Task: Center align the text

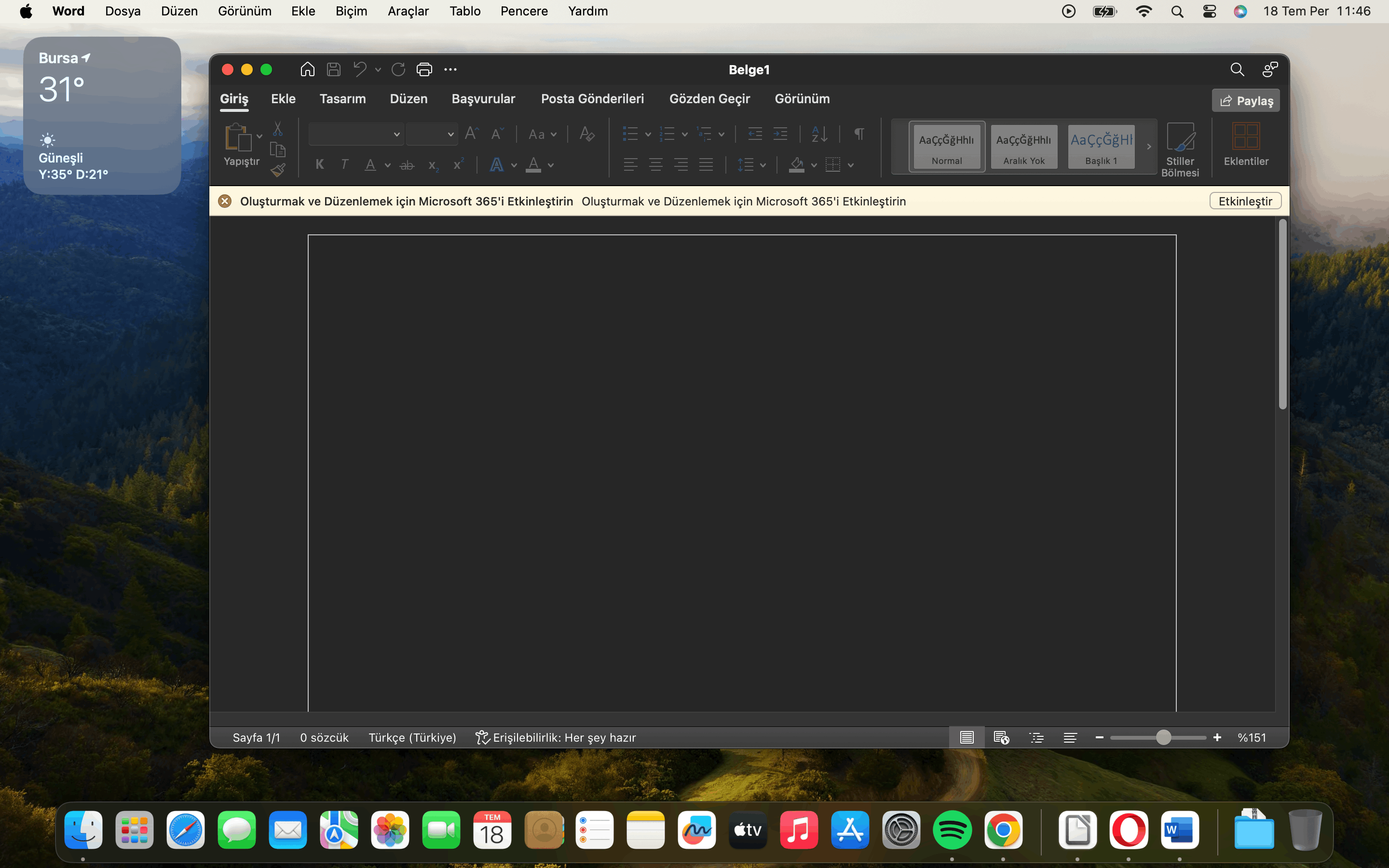Action: tap(655, 165)
